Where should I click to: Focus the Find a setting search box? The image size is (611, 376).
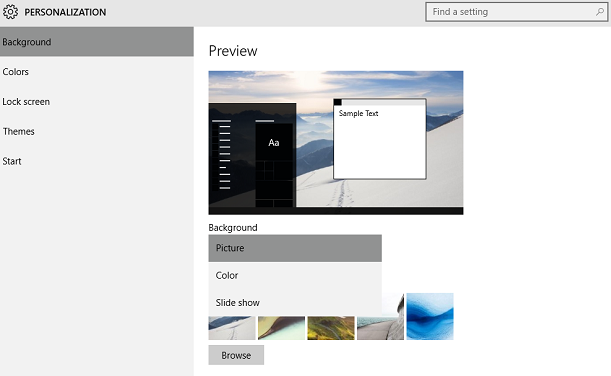(517, 12)
